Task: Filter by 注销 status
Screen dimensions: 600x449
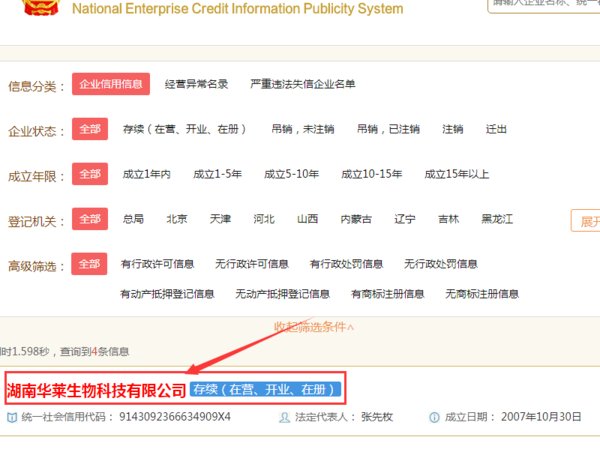Action: point(453,129)
